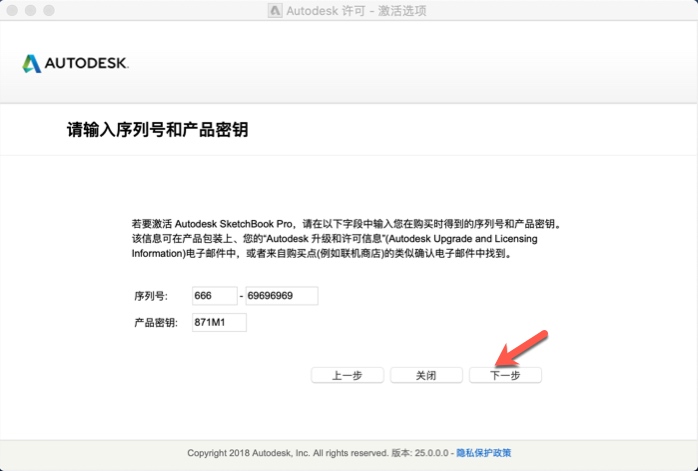This screenshot has width=698, height=471.
Task: Click the 上一步 (Back) button
Action: pos(347,375)
